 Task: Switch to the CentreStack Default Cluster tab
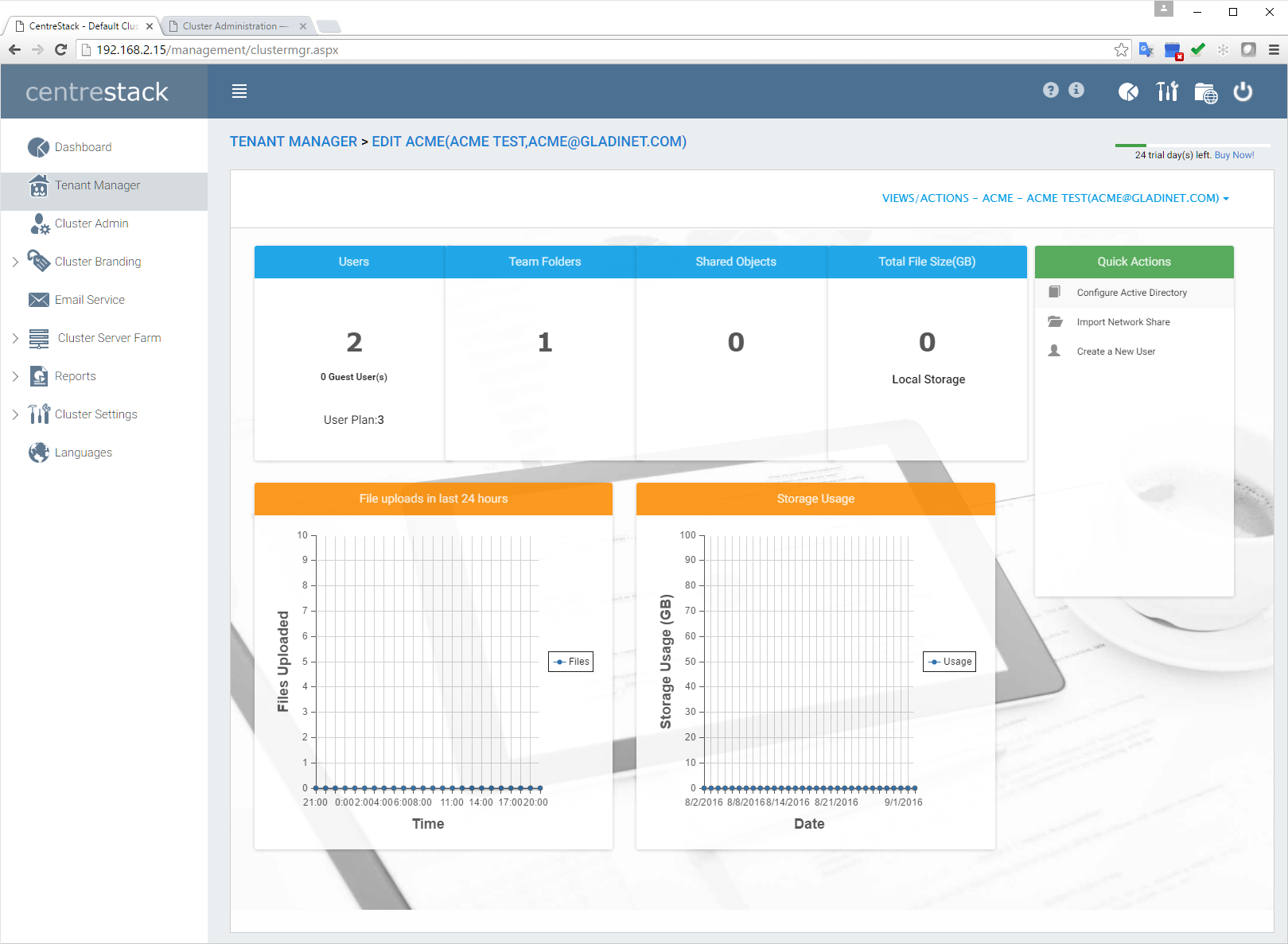pos(81,26)
